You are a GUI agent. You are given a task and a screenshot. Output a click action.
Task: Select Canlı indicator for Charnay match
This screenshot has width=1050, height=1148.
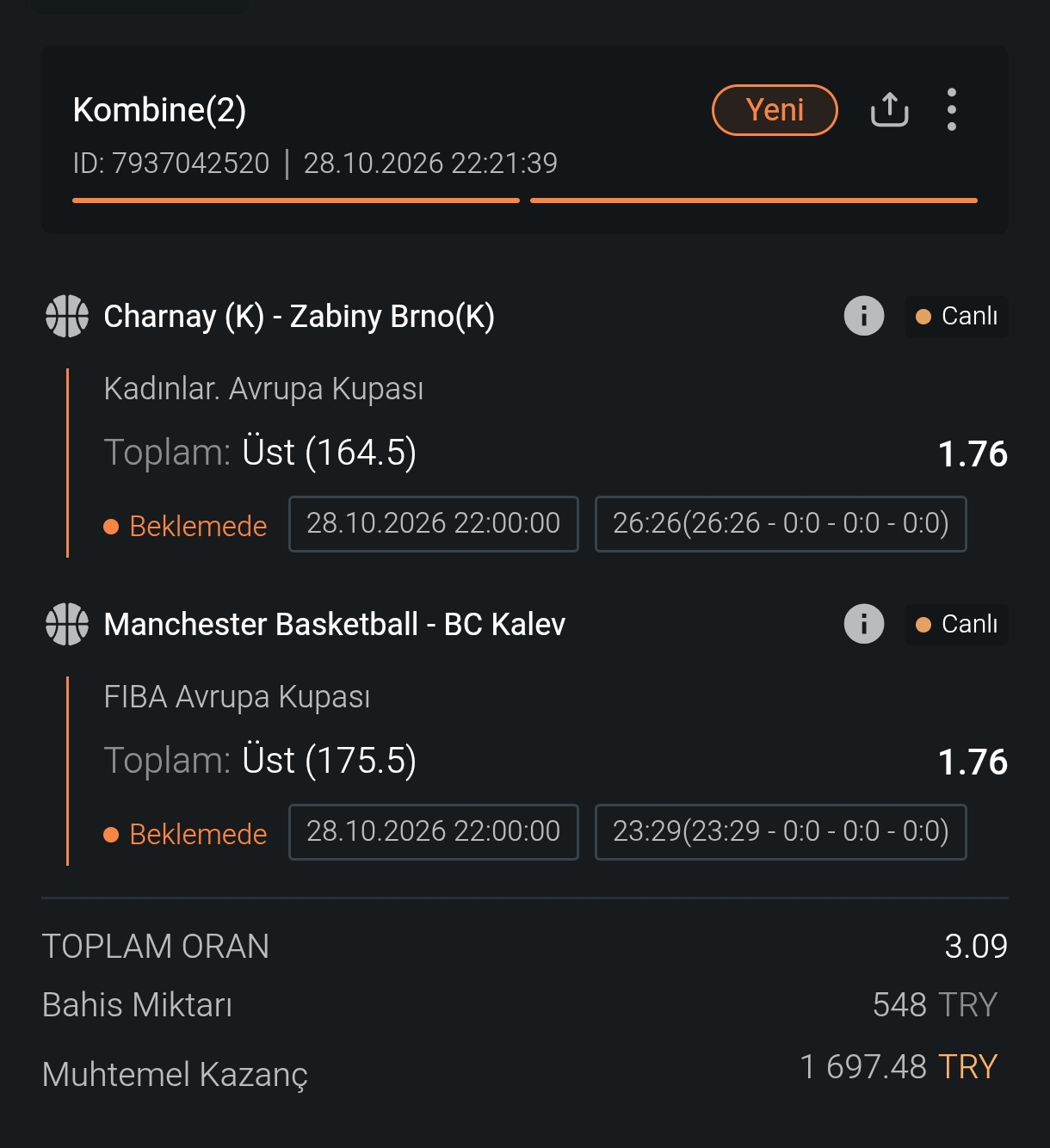pos(956,316)
